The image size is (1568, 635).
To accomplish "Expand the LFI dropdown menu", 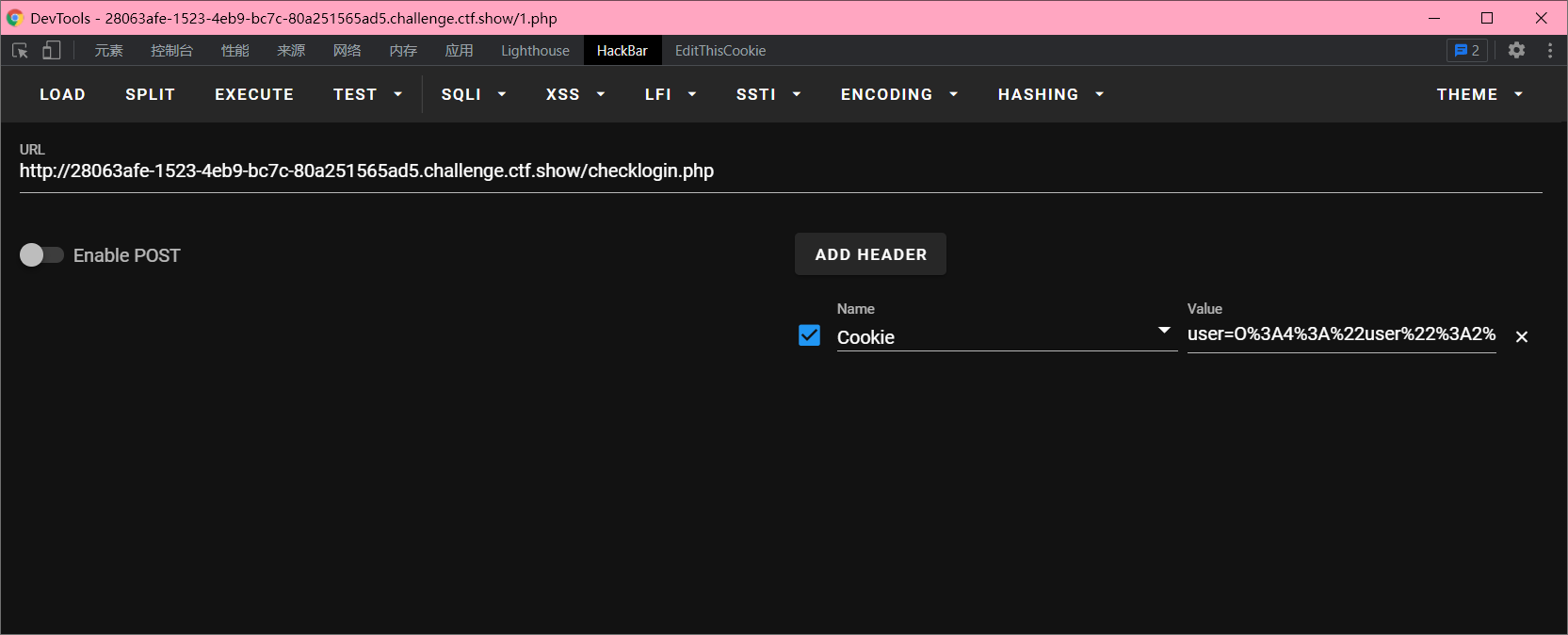I will coord(671,94).
